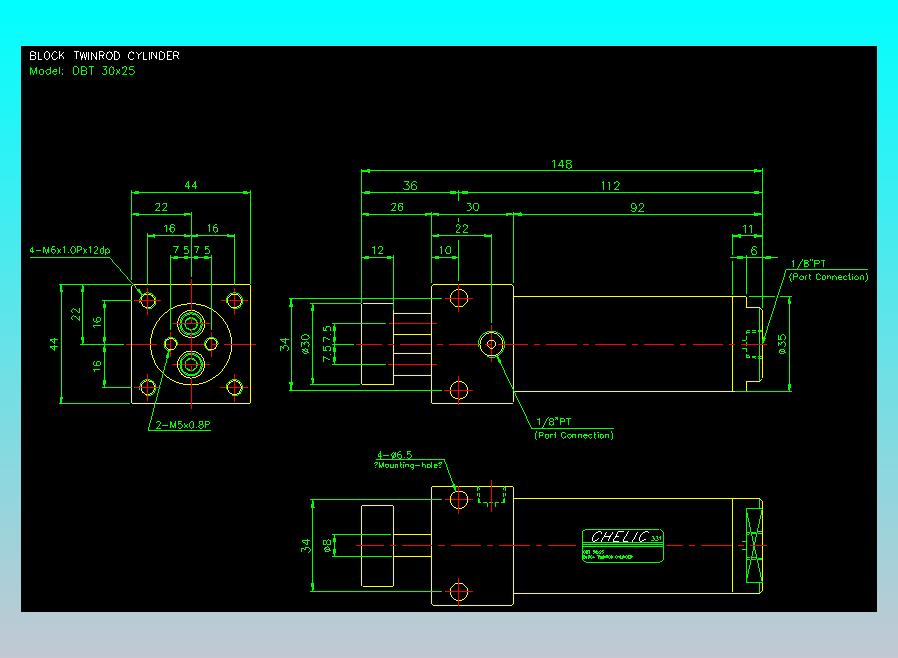The image size is (898, 658).
Task: Click the "2-M5x0.8P" callout text
Action: click(x=183, y=425)
